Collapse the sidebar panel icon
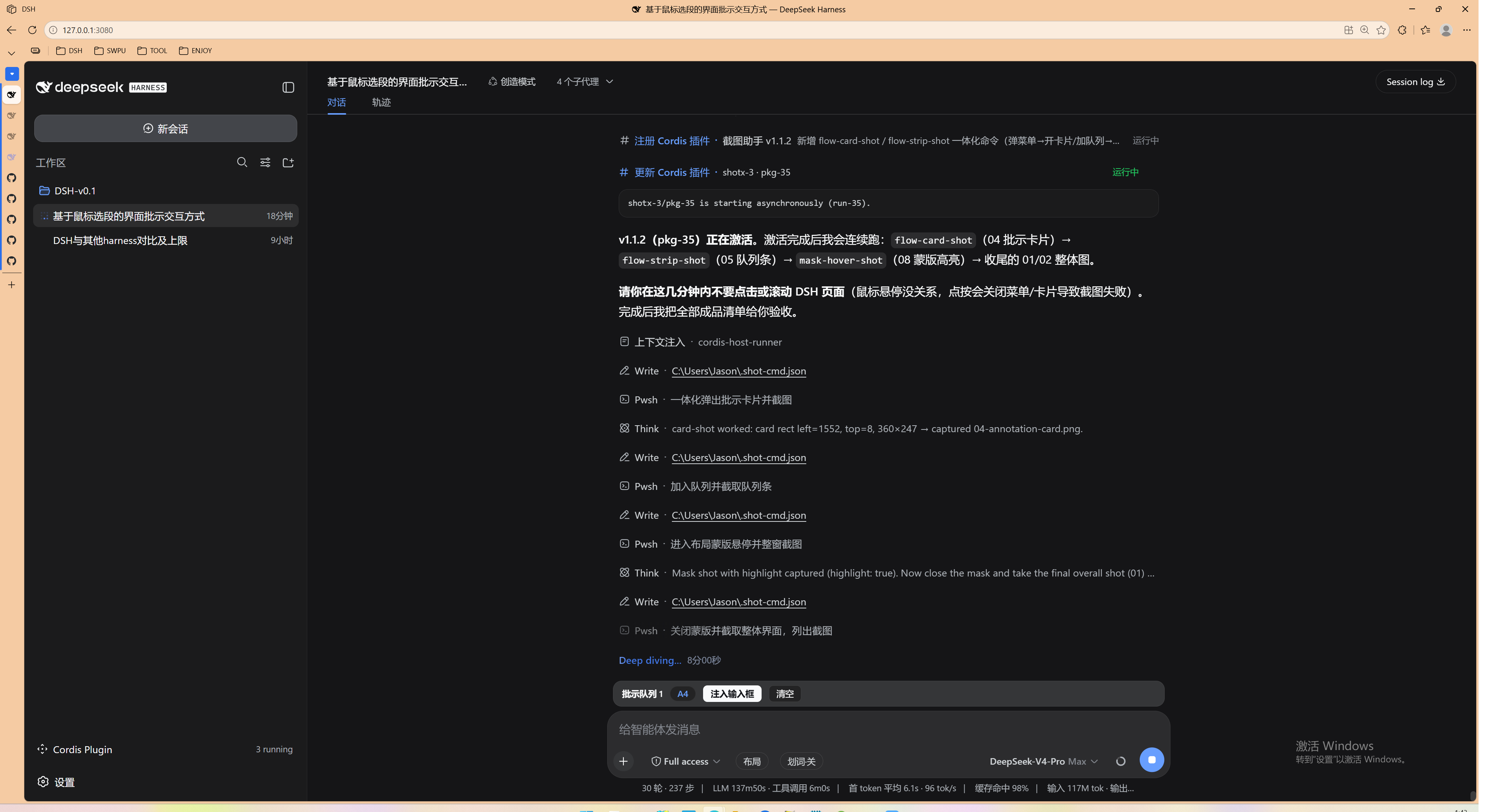 point(288,87)
